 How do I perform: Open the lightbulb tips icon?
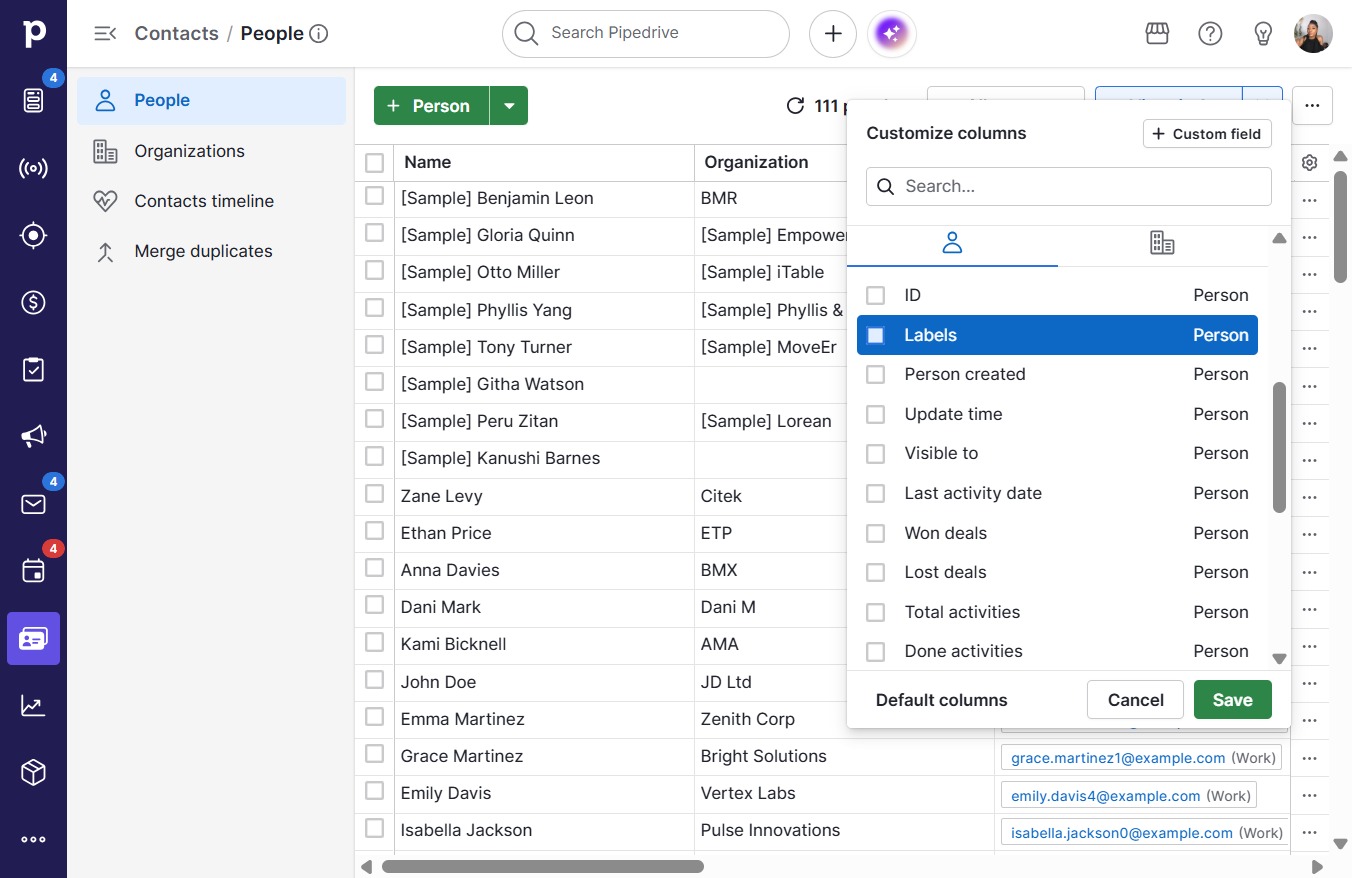[1263, 33]
